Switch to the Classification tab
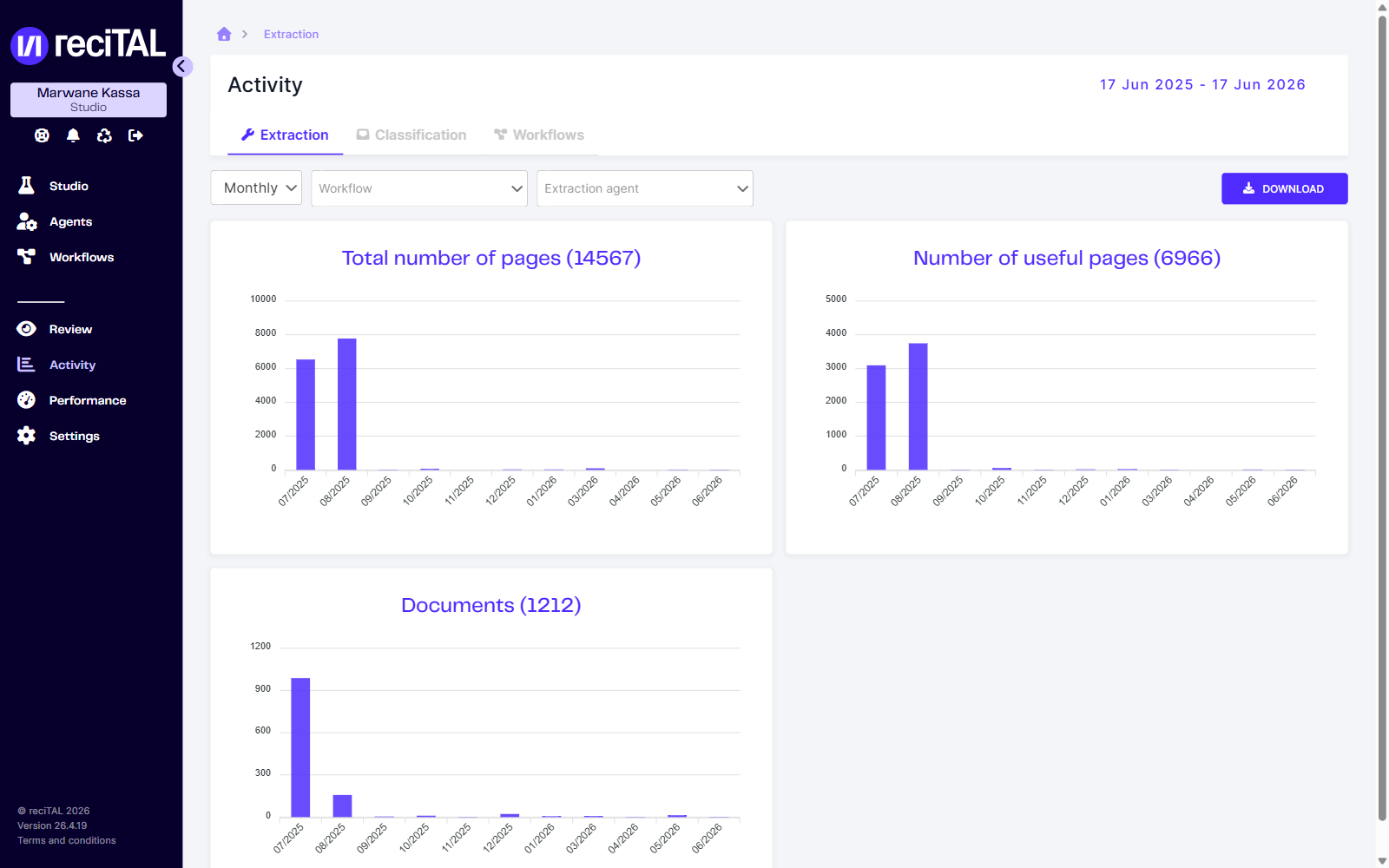This screenshot has height=868, width=1389. (x=411, y=135)
